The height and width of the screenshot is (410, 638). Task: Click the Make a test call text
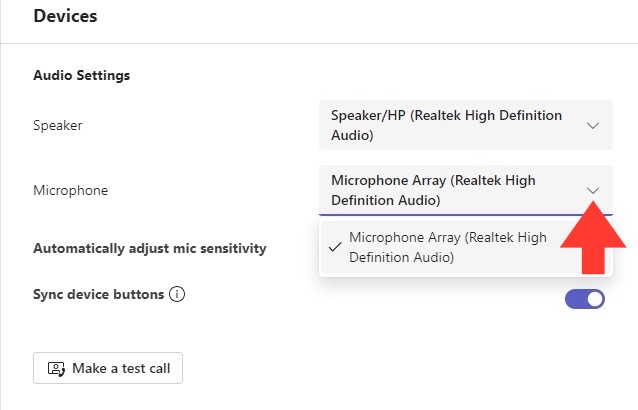[x=121, y=369]
